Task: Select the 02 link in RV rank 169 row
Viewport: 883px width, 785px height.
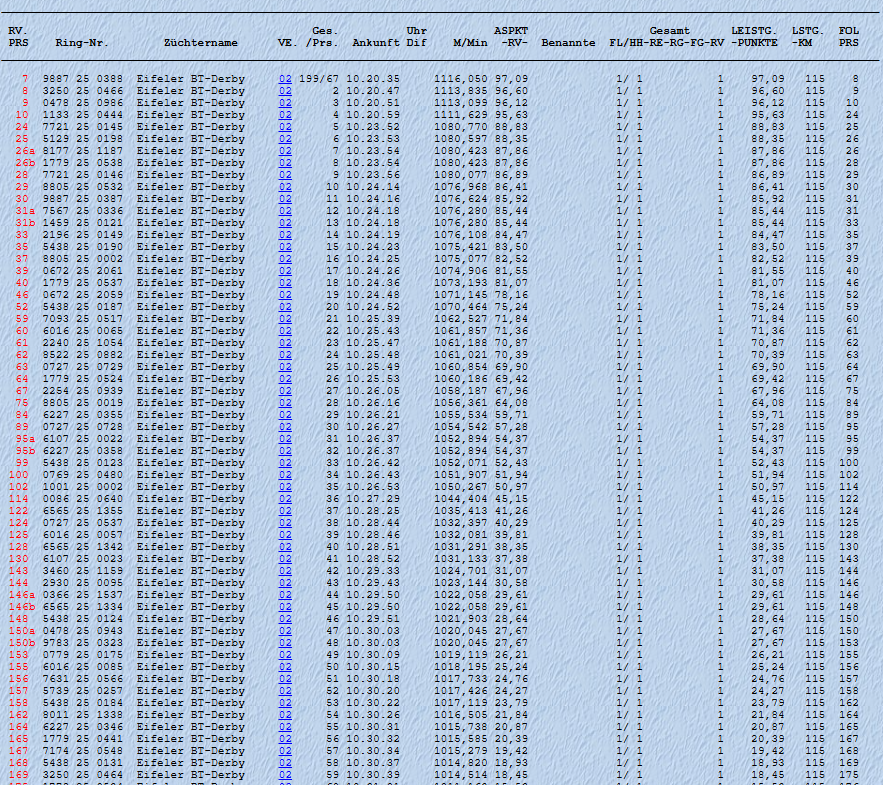Action: click(x=285, y=775)
